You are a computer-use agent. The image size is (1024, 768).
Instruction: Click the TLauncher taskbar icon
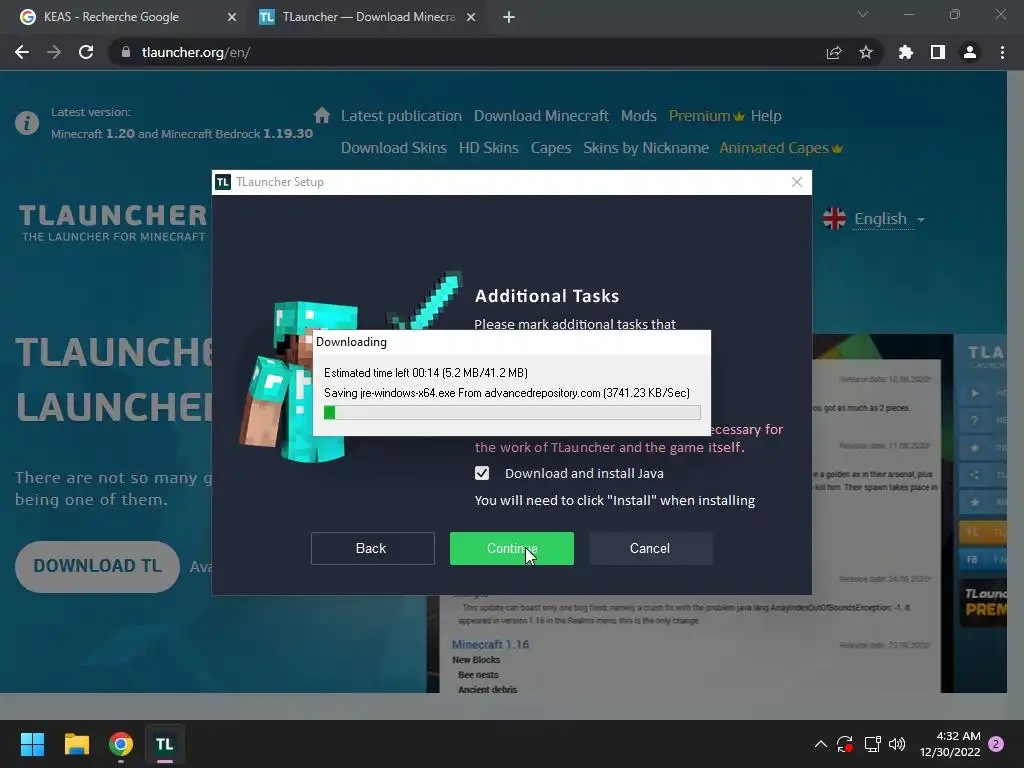tap(165, 744)
